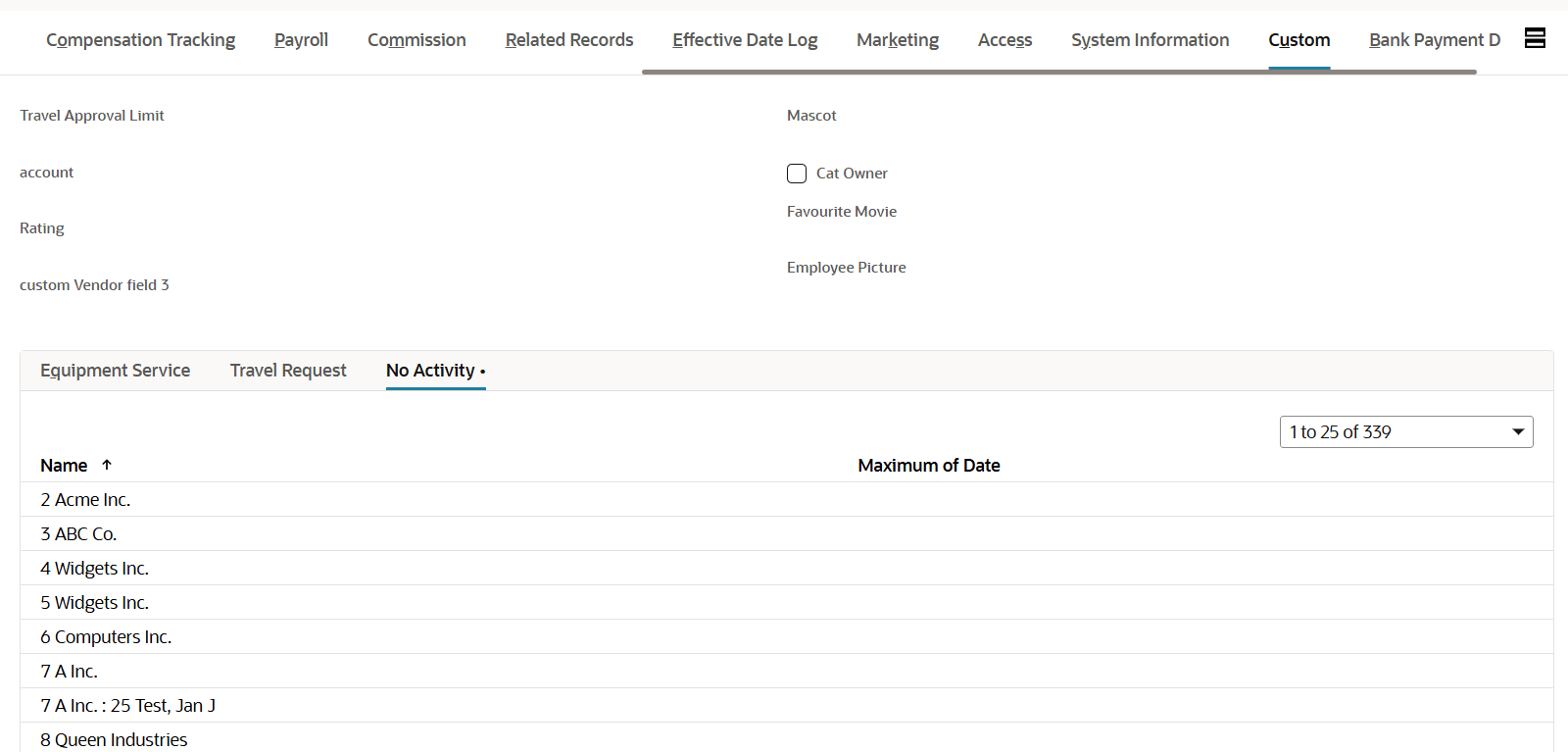Select row 3 ABC Co.
1568x752 pixels.
coord(787,534)
